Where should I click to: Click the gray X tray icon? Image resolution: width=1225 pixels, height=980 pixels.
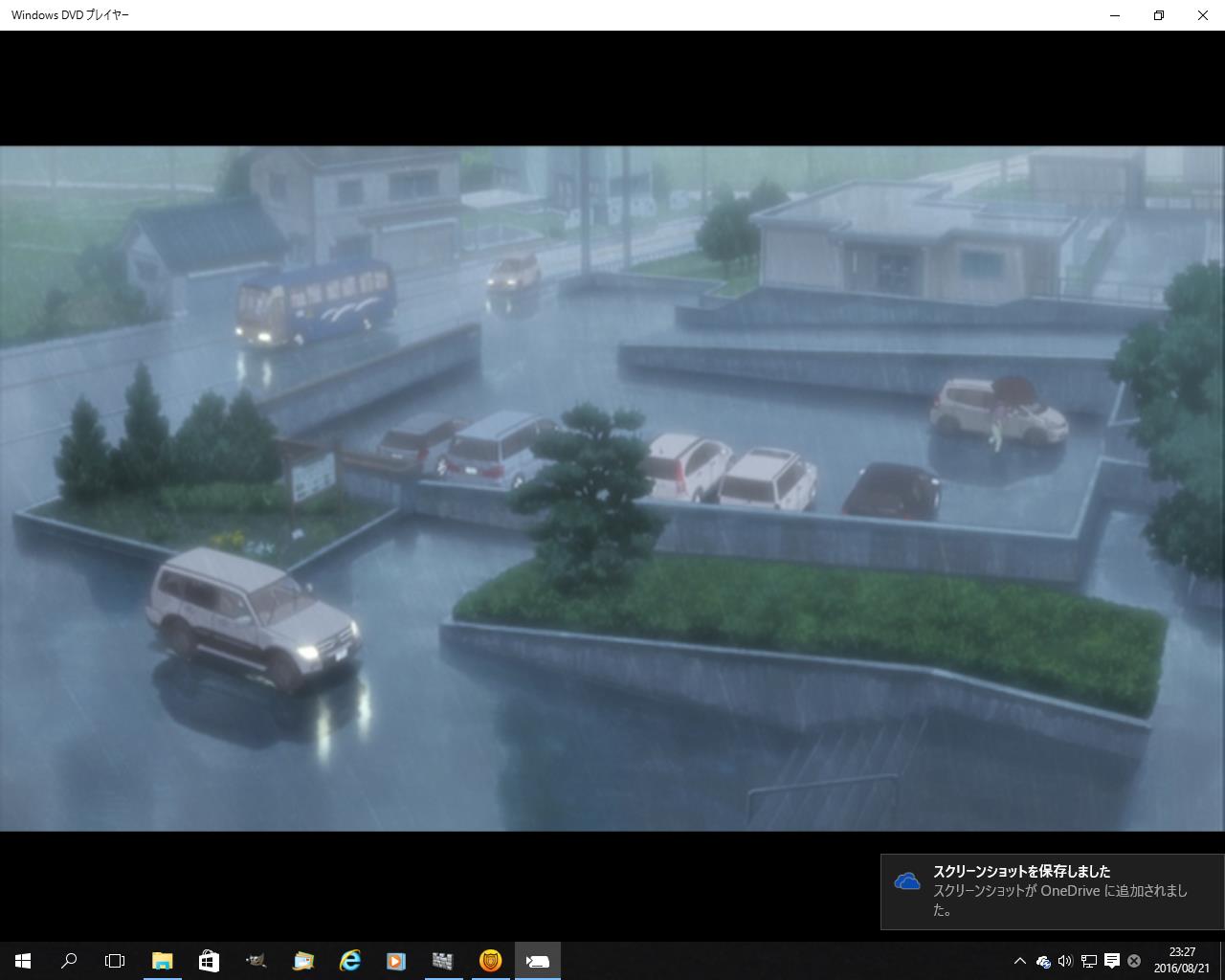tap(1134, 961)
